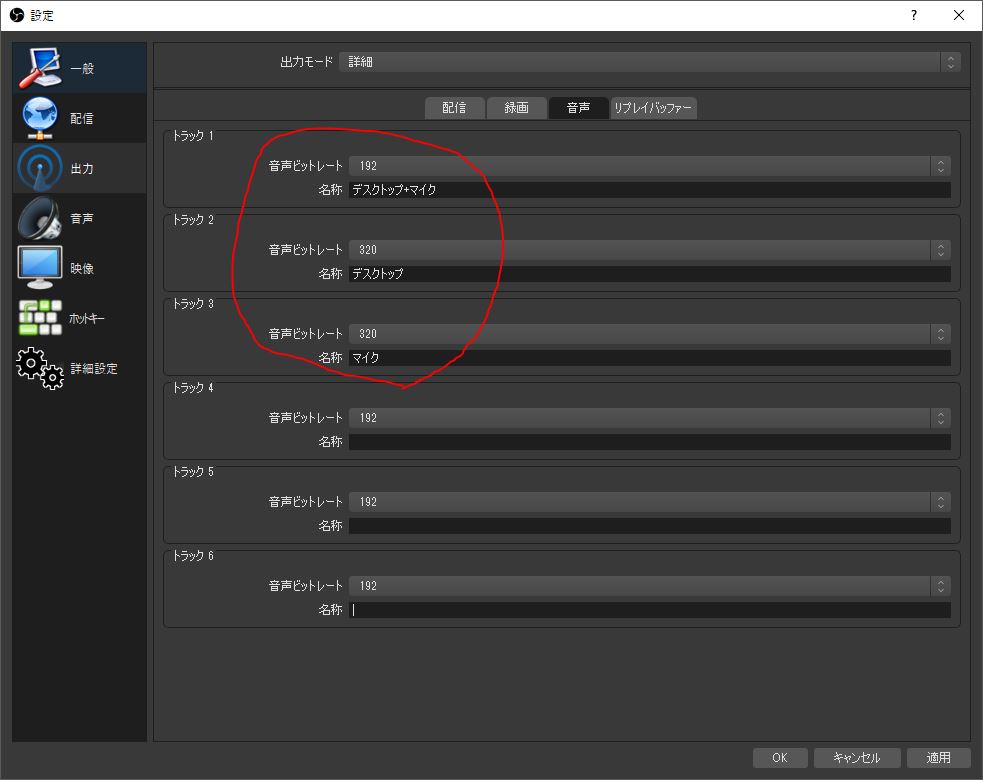Click the empty トラック 4 name field
Image resolution: width=983 pixels, height=780 pixels.
(x=649, y=441)
